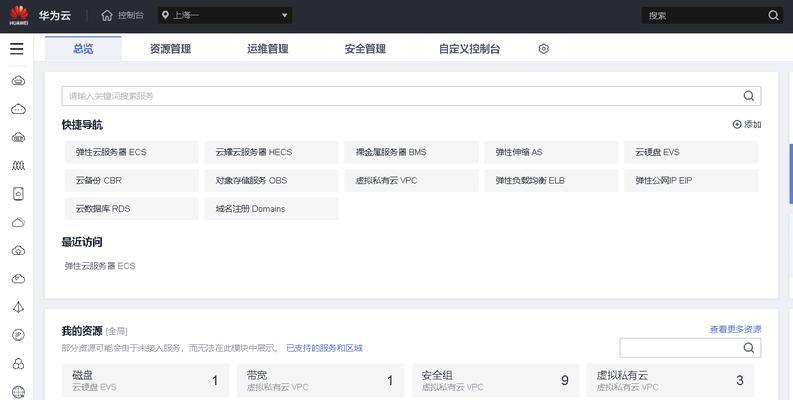Click the round document-lines sidebar icon

pos(18,335)
